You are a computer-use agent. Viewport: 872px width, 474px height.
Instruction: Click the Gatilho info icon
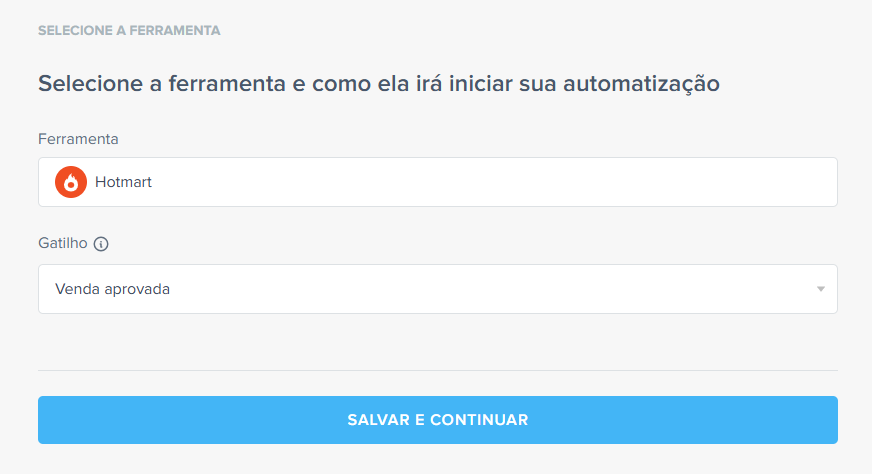(100, 243)
